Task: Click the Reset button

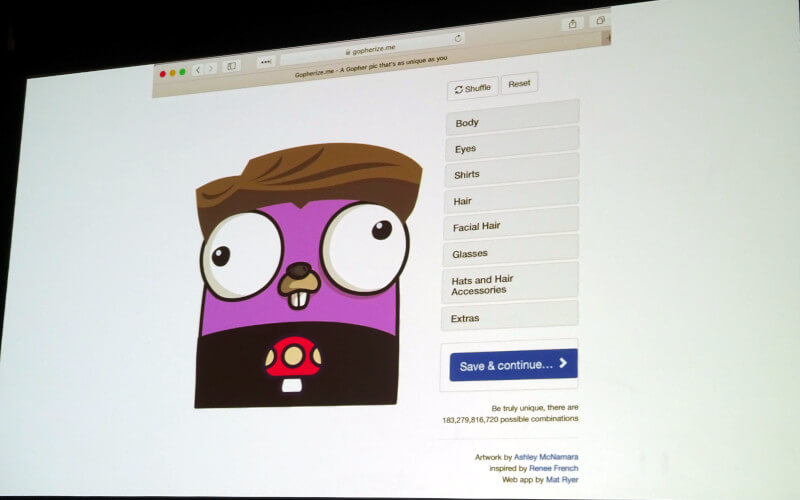Action: (519, 84)
